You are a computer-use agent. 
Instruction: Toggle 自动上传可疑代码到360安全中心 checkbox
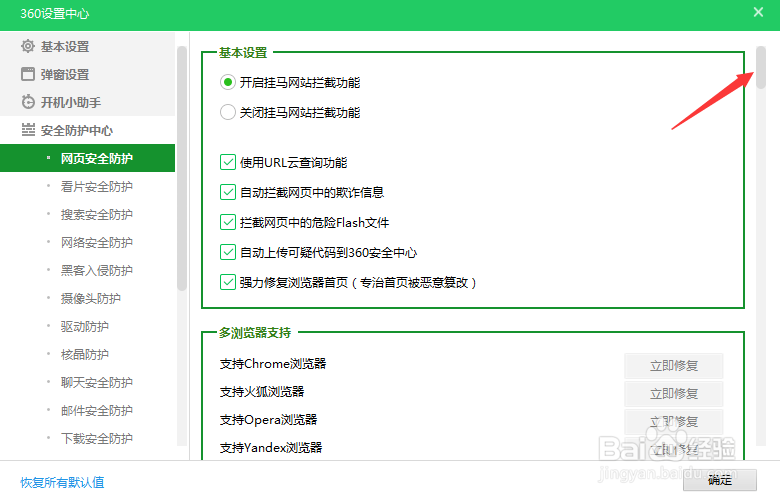pos(228,252)
